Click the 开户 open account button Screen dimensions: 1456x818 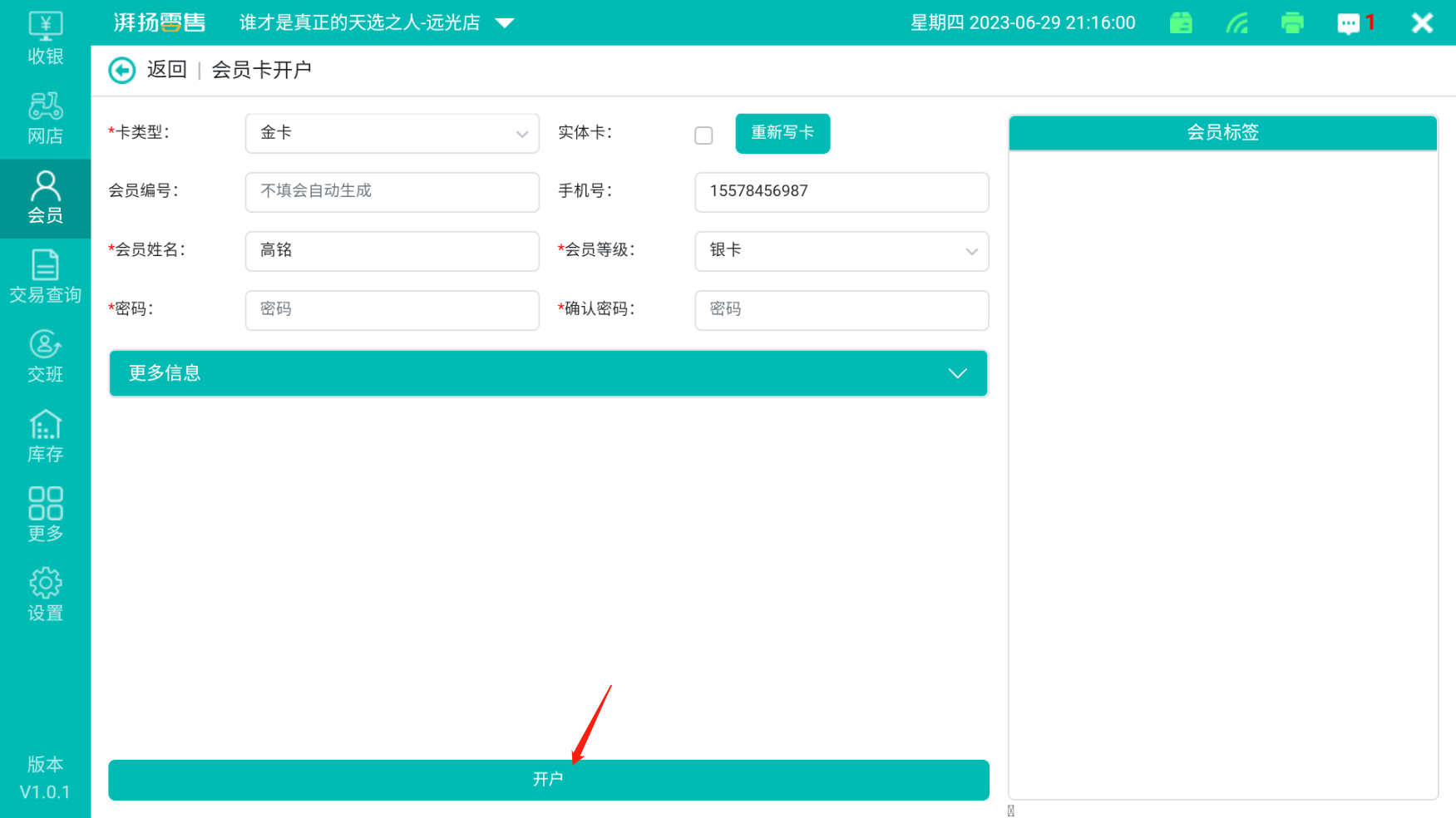tap(548, 780)
